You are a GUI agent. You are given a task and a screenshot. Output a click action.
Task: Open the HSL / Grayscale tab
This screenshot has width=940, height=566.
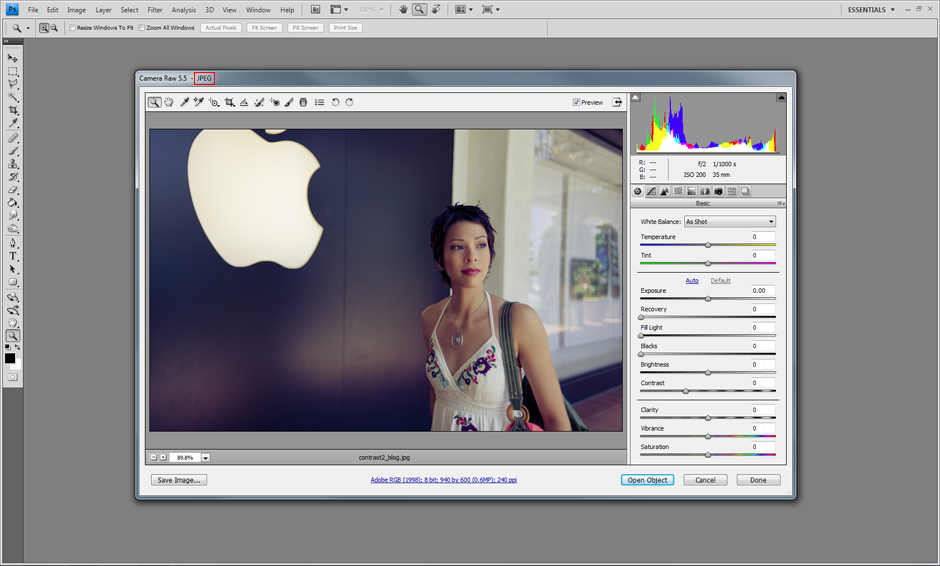[x=678, y=191]
